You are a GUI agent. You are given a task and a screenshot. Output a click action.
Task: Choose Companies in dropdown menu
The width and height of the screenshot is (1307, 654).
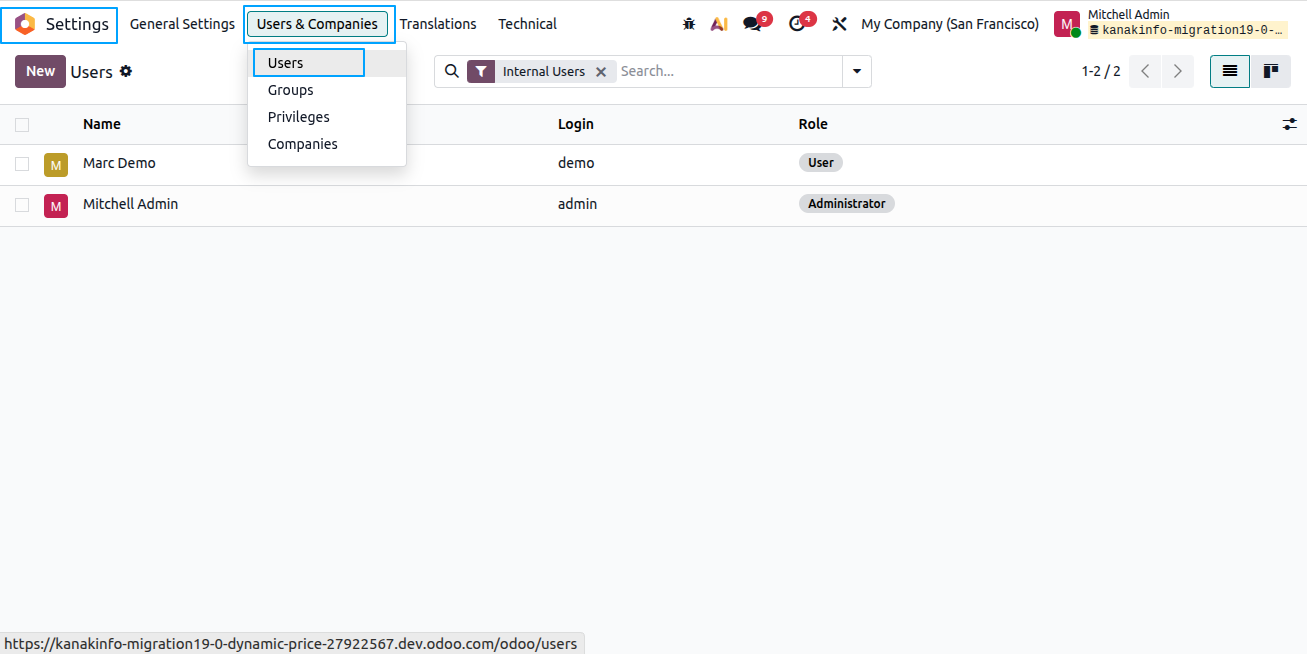(x=327, y=144)
